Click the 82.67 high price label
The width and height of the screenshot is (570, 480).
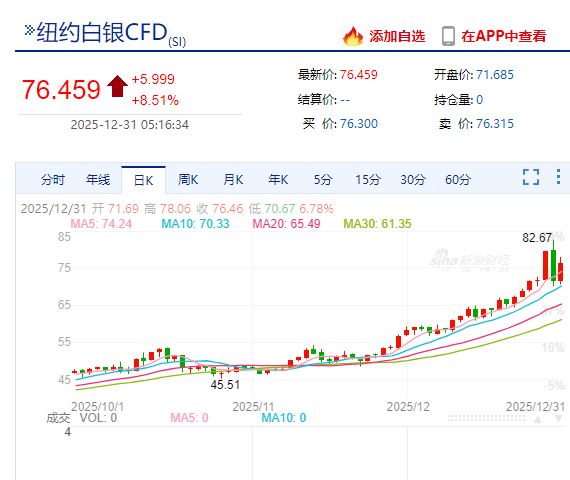[x=537, y=238]
